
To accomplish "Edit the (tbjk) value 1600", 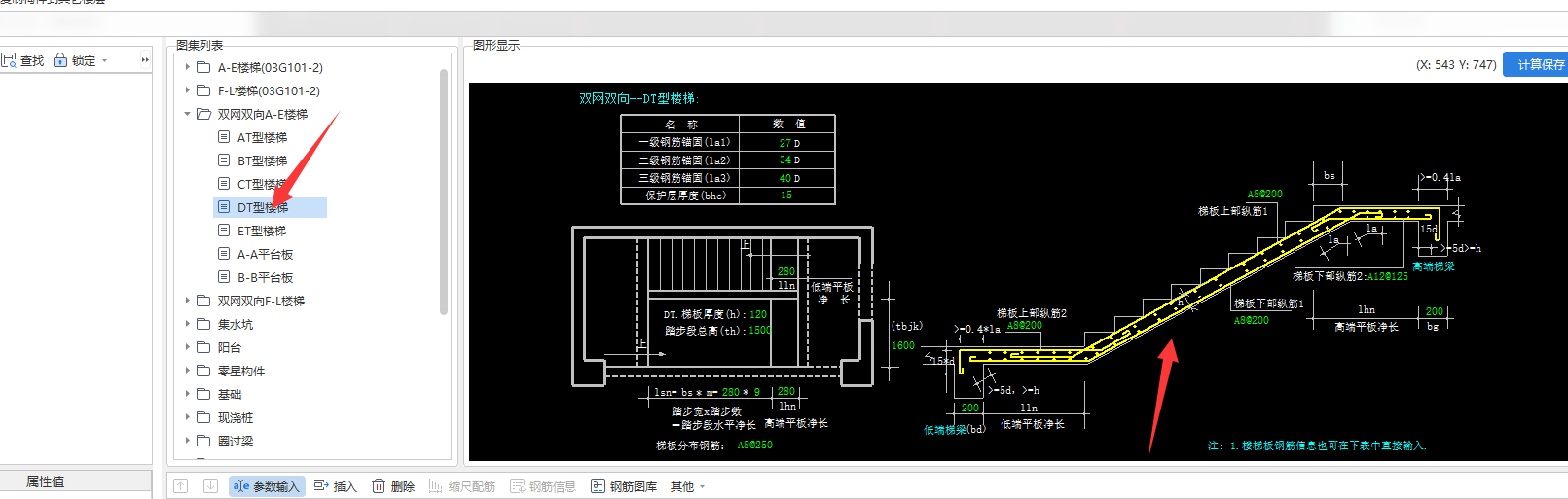I will [x=903, y=345].
